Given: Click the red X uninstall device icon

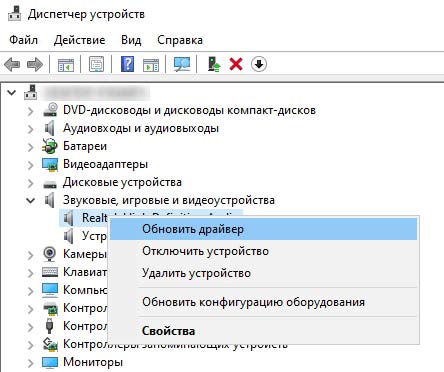Looking at the screenshot, I should 236,64.
